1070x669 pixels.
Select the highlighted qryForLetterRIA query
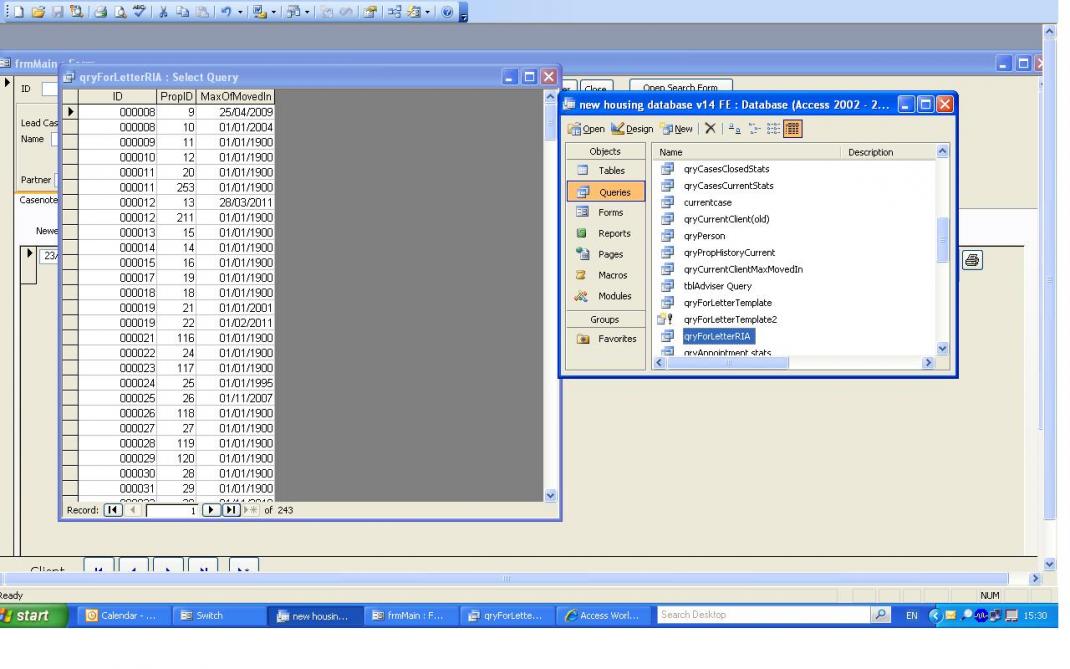coord(717,336)
